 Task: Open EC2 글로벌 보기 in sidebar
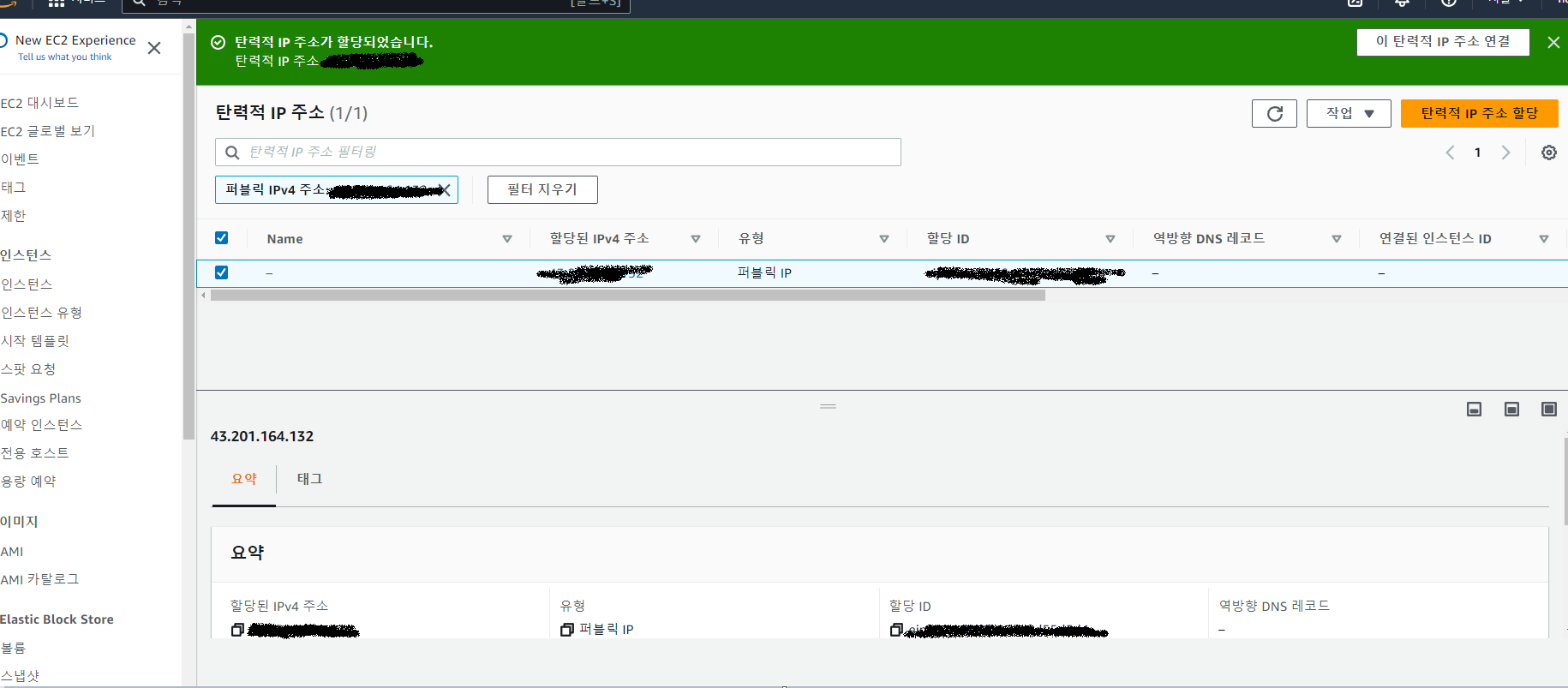[48, 131]
